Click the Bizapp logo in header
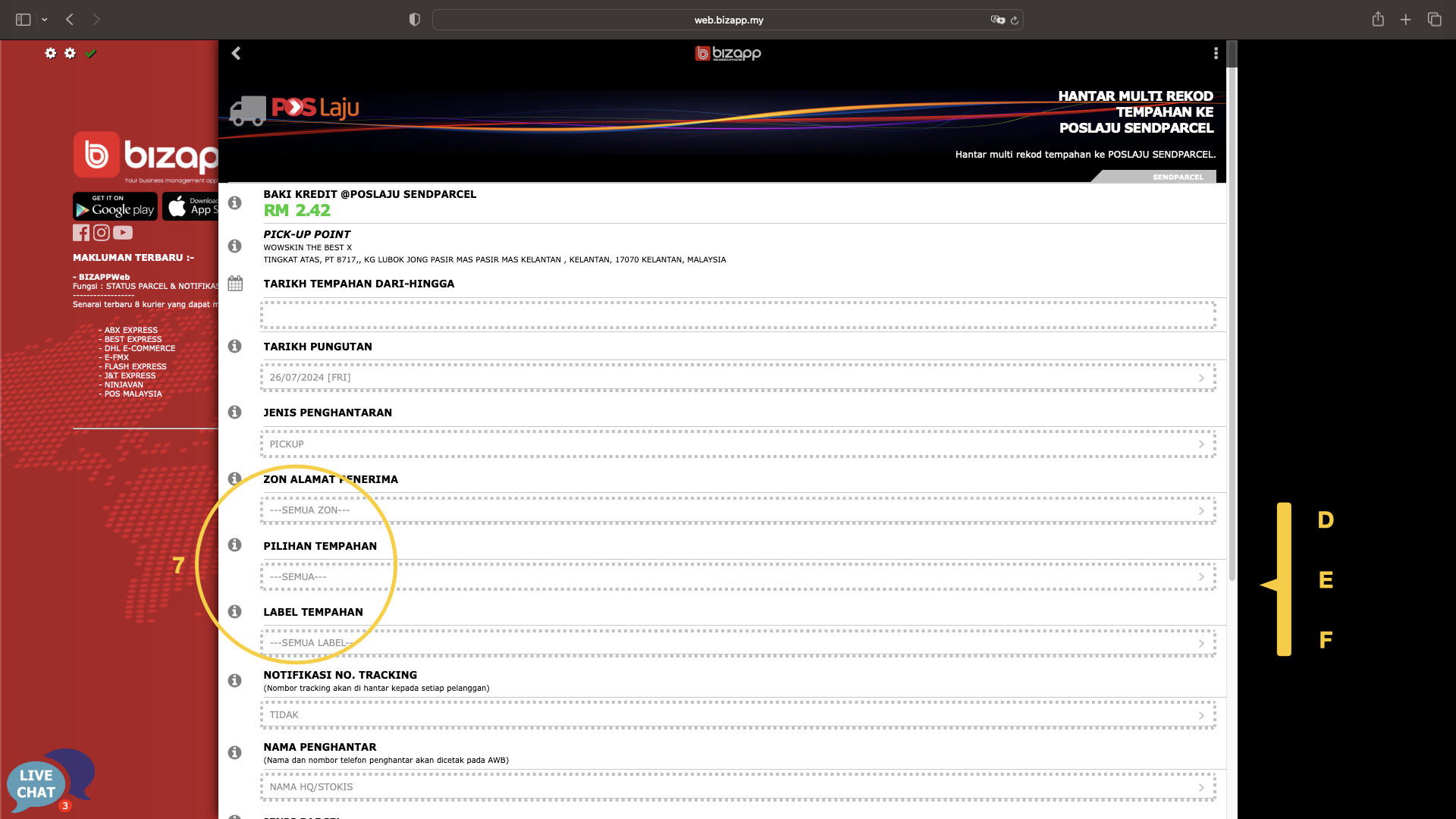 pos(728,53)
